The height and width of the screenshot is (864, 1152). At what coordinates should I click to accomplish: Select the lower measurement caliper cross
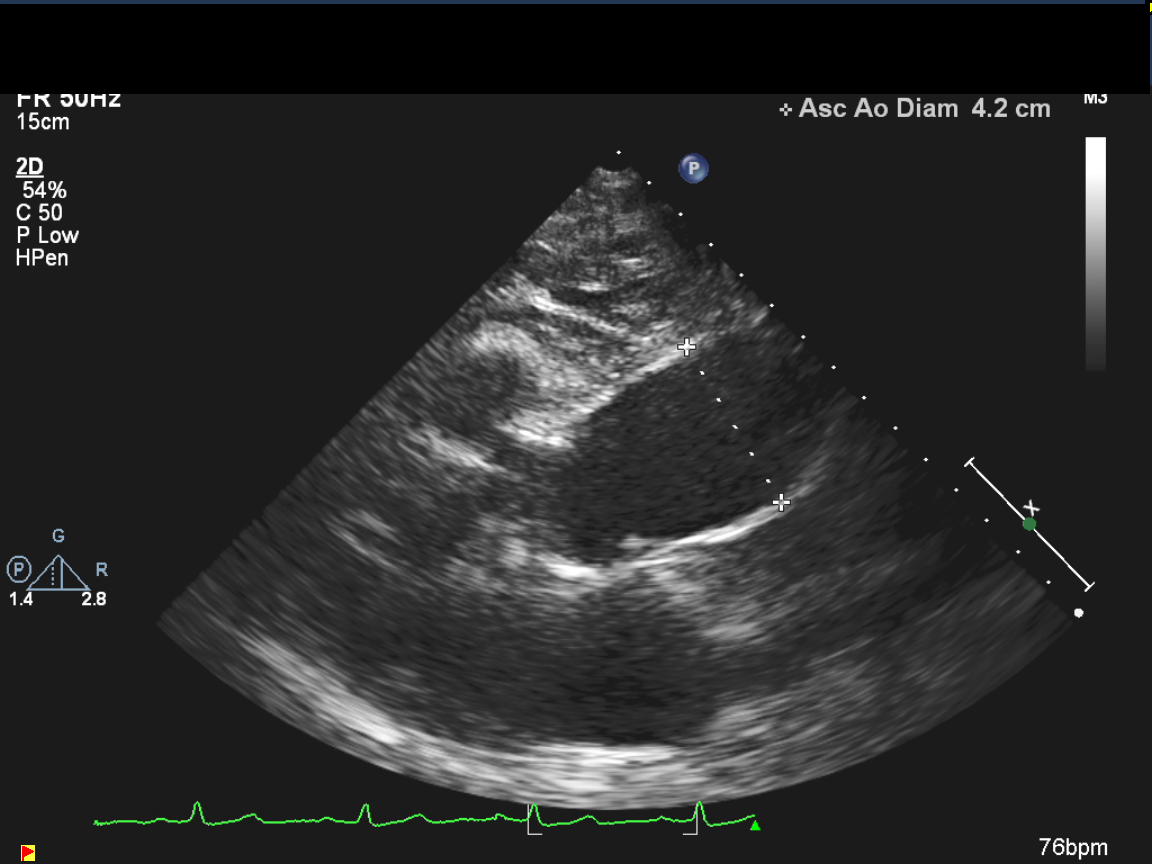(x=782, y=502)
